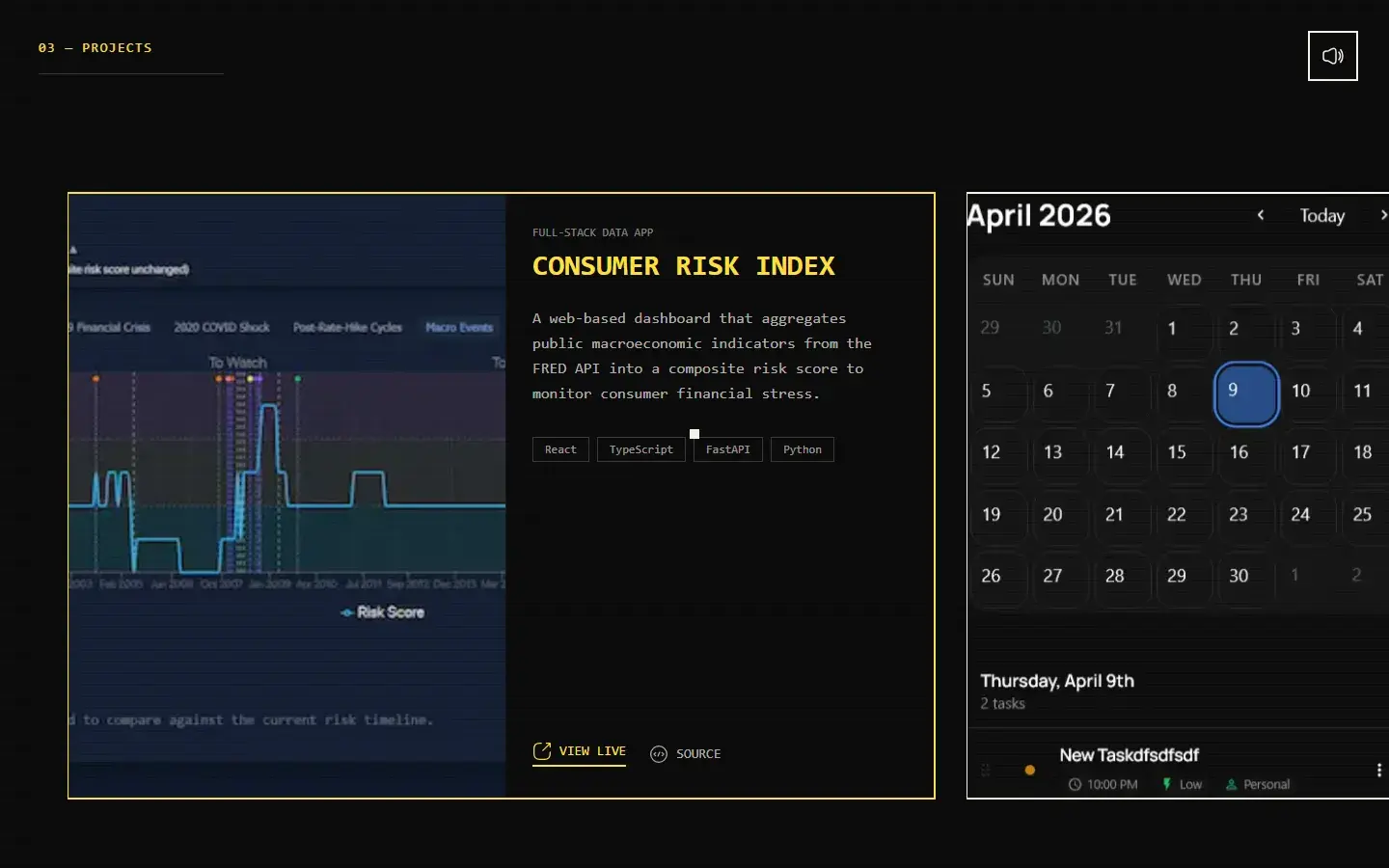Click the Source code icon
Viewport: 1389px width, 868px height.
pyautogui.click(x=659, y=754)
